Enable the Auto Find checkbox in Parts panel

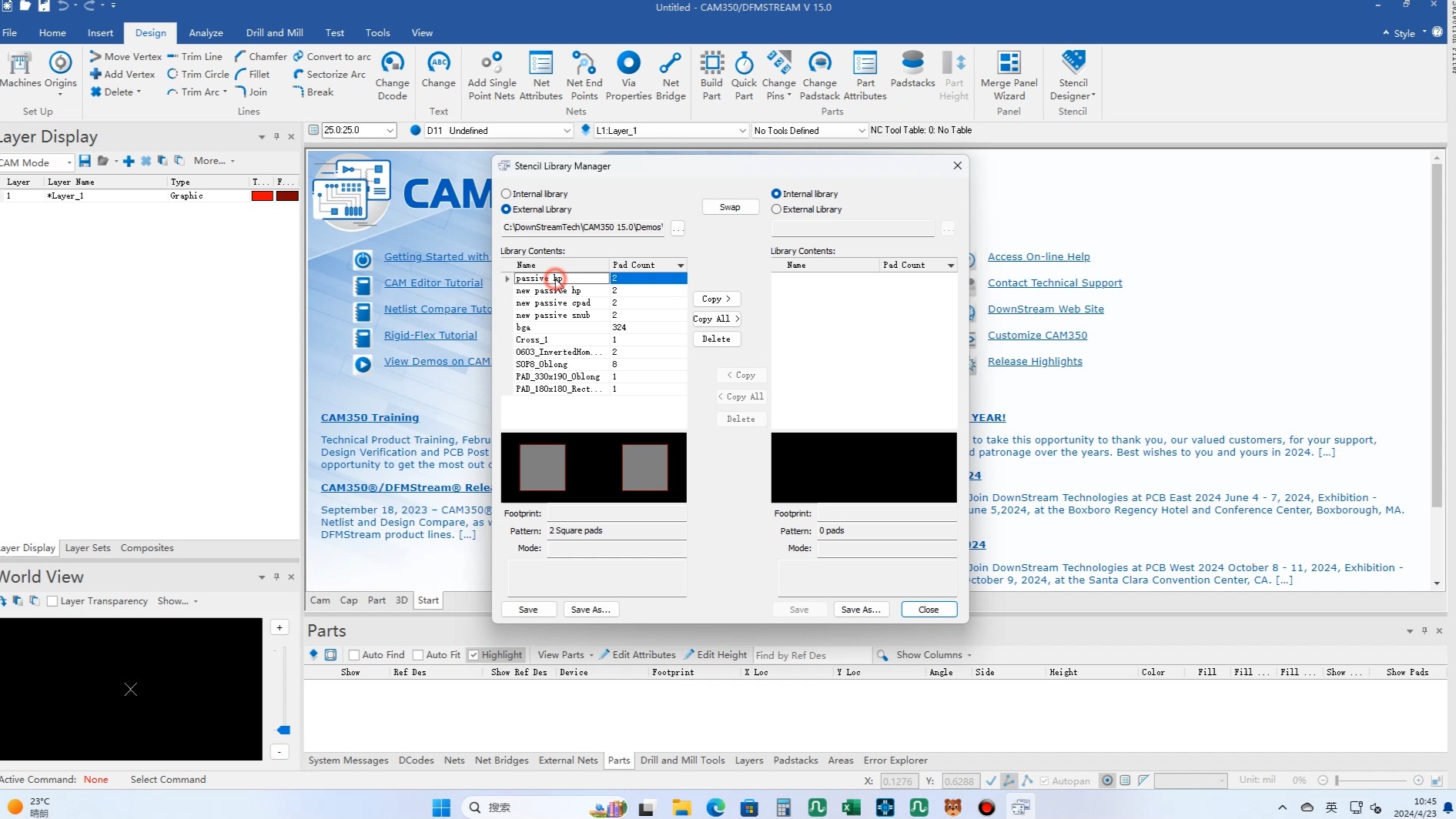point(355,654)
